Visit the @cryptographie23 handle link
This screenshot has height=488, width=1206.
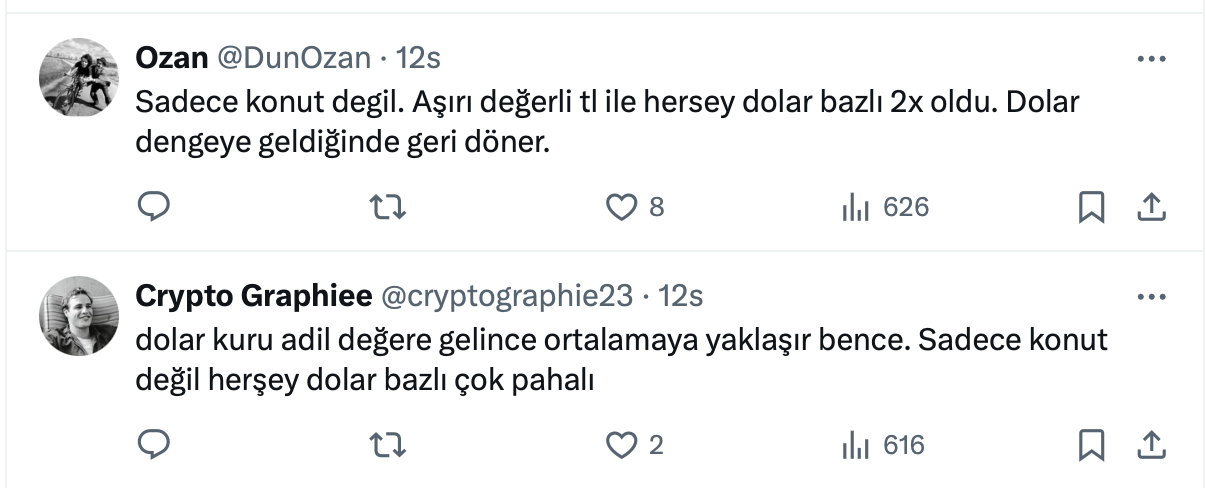(507, 297)
